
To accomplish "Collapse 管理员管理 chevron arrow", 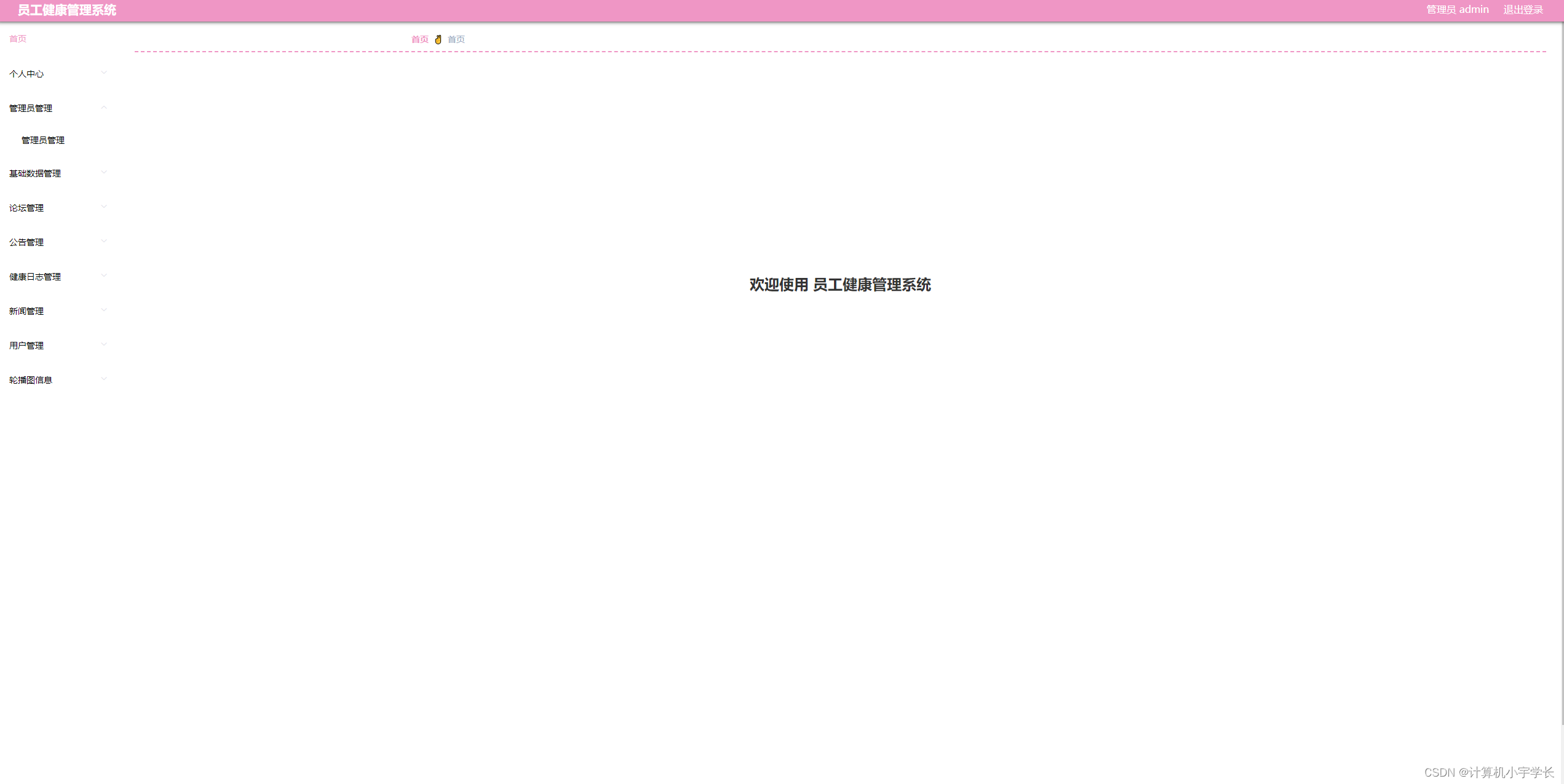I will click(x=104, y=108).
